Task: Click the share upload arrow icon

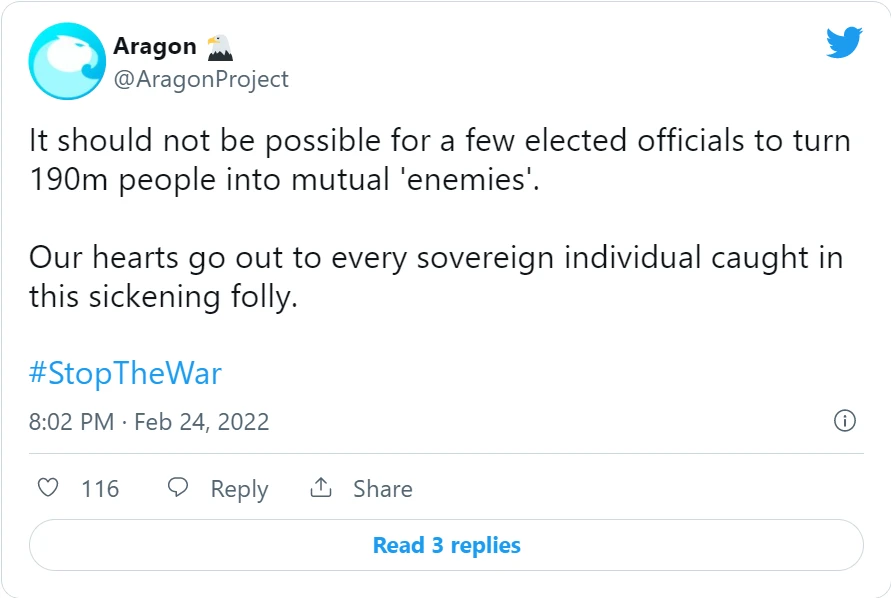Action: pos(321,488)
